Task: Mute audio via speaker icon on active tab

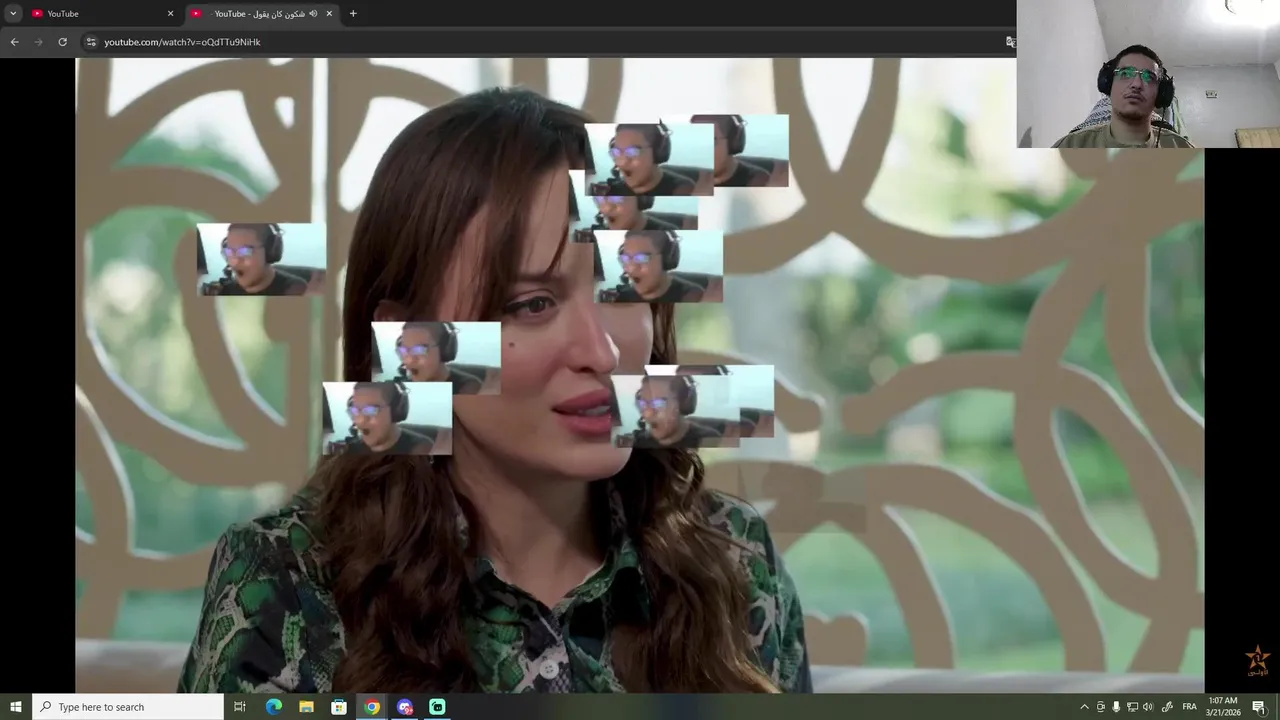Action: [x=313, y=13]
